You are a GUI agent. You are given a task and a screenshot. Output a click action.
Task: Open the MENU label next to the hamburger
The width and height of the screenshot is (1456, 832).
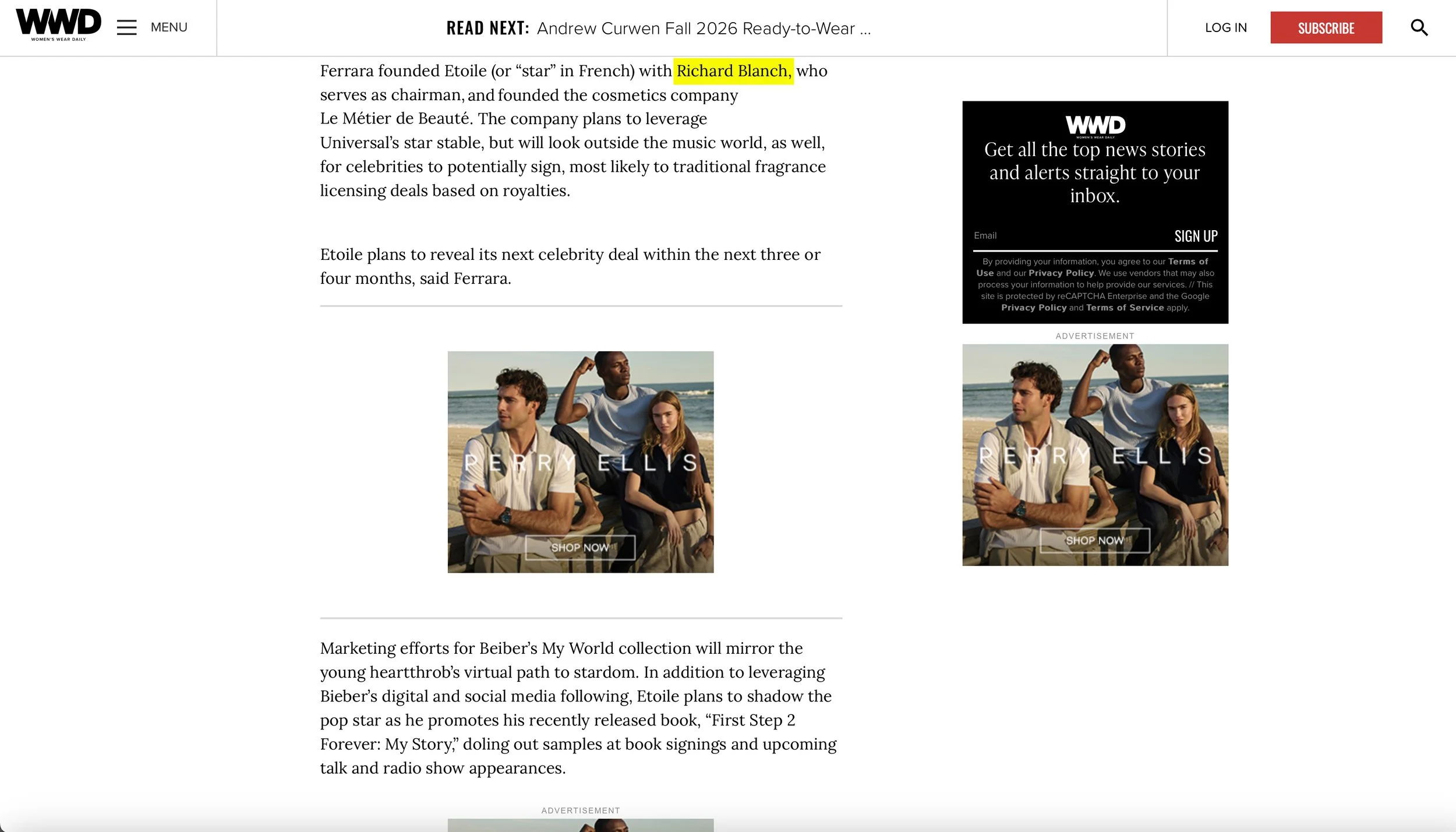(168, 27)
